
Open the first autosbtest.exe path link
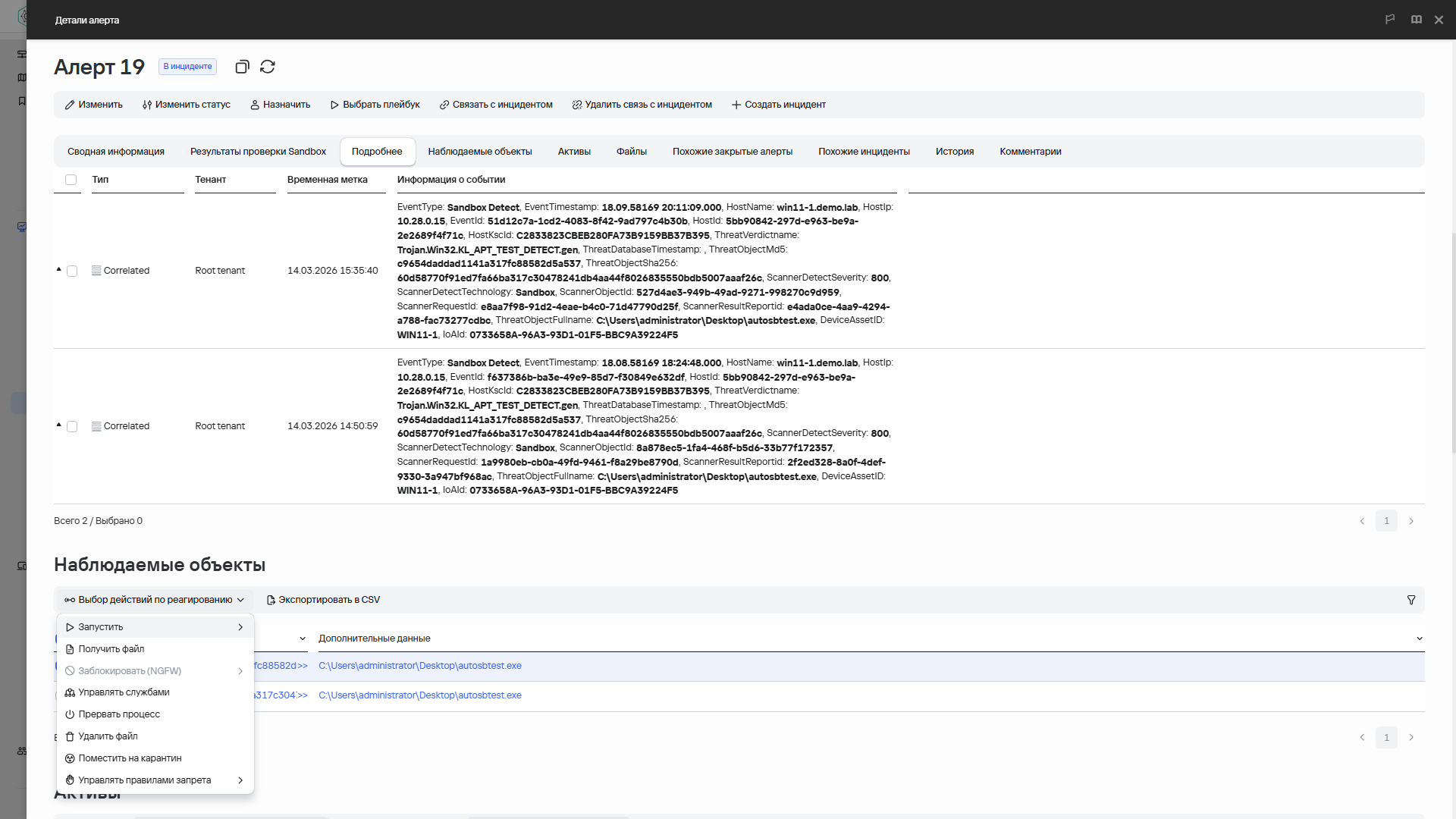(419, 666)
